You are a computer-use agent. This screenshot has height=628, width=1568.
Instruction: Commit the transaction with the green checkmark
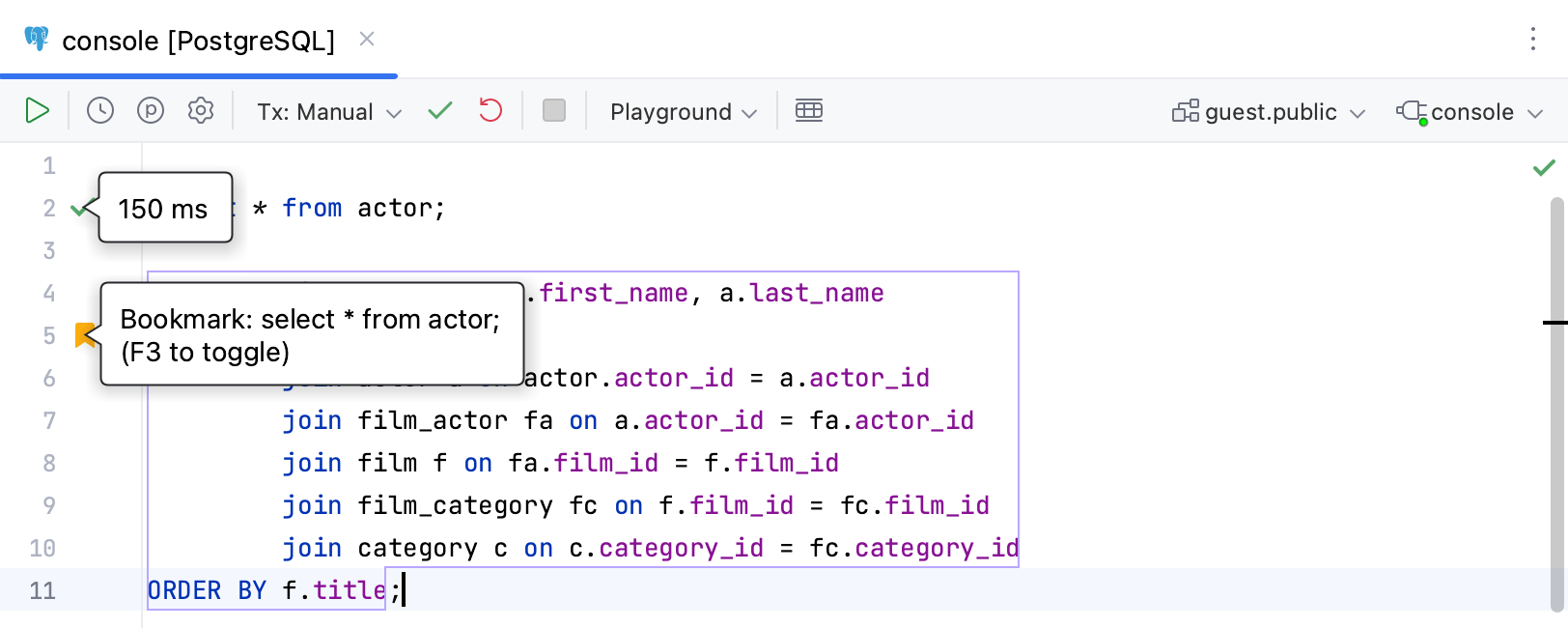coord(440,111)
